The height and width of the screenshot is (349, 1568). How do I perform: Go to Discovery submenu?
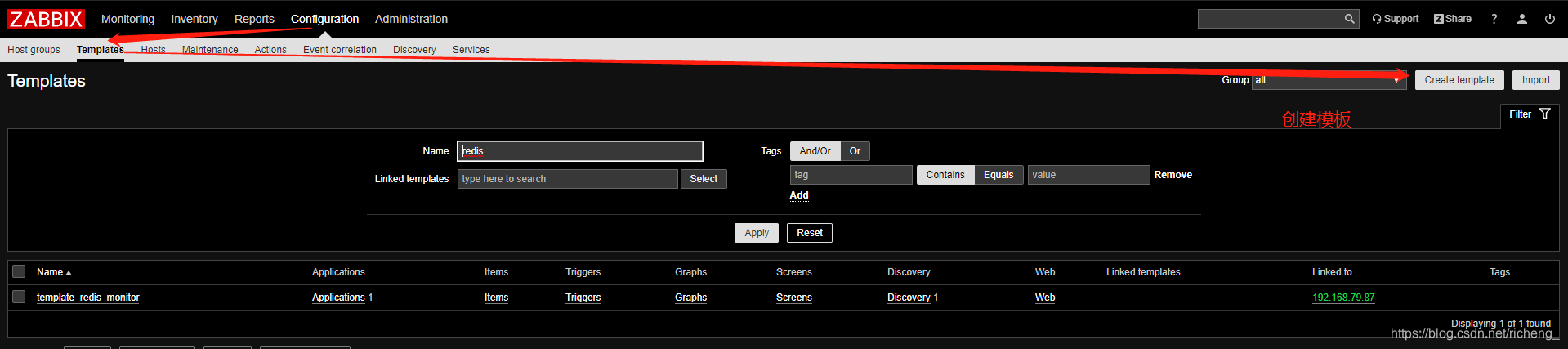[x=414, y=50]
